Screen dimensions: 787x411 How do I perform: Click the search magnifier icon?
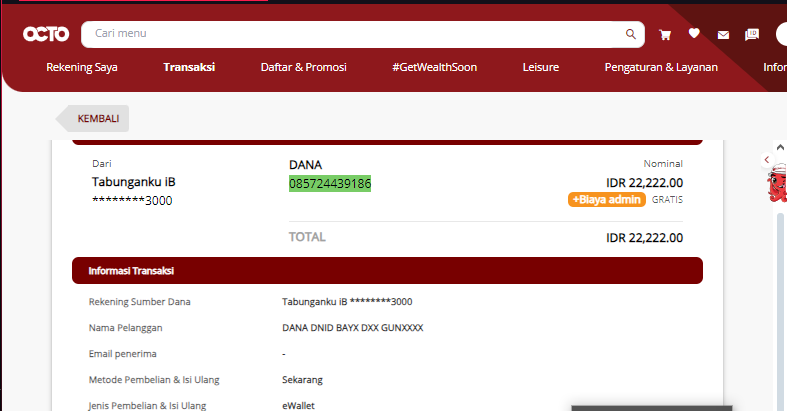[630, 34]
